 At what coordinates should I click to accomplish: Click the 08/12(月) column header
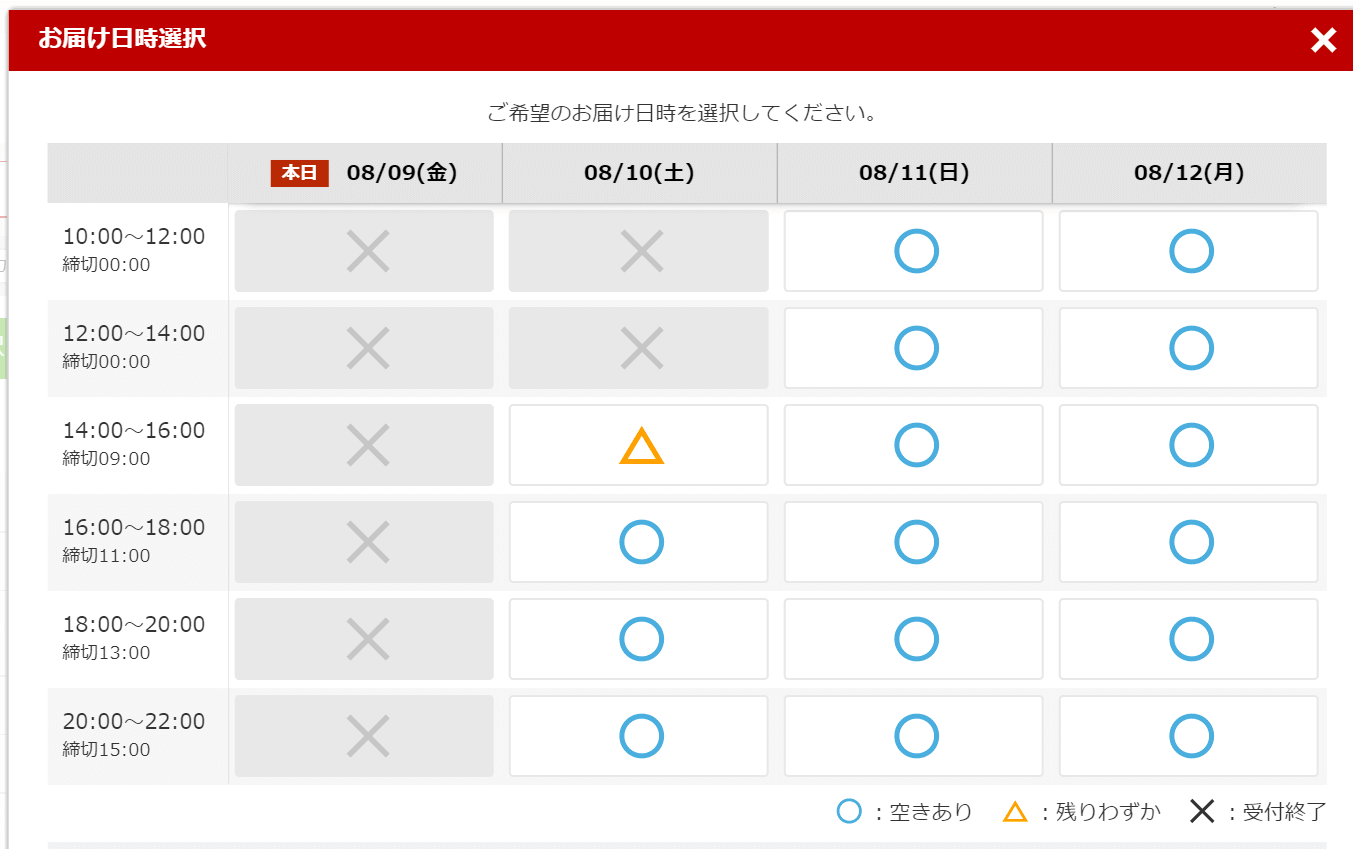(x=1189, y=173)
